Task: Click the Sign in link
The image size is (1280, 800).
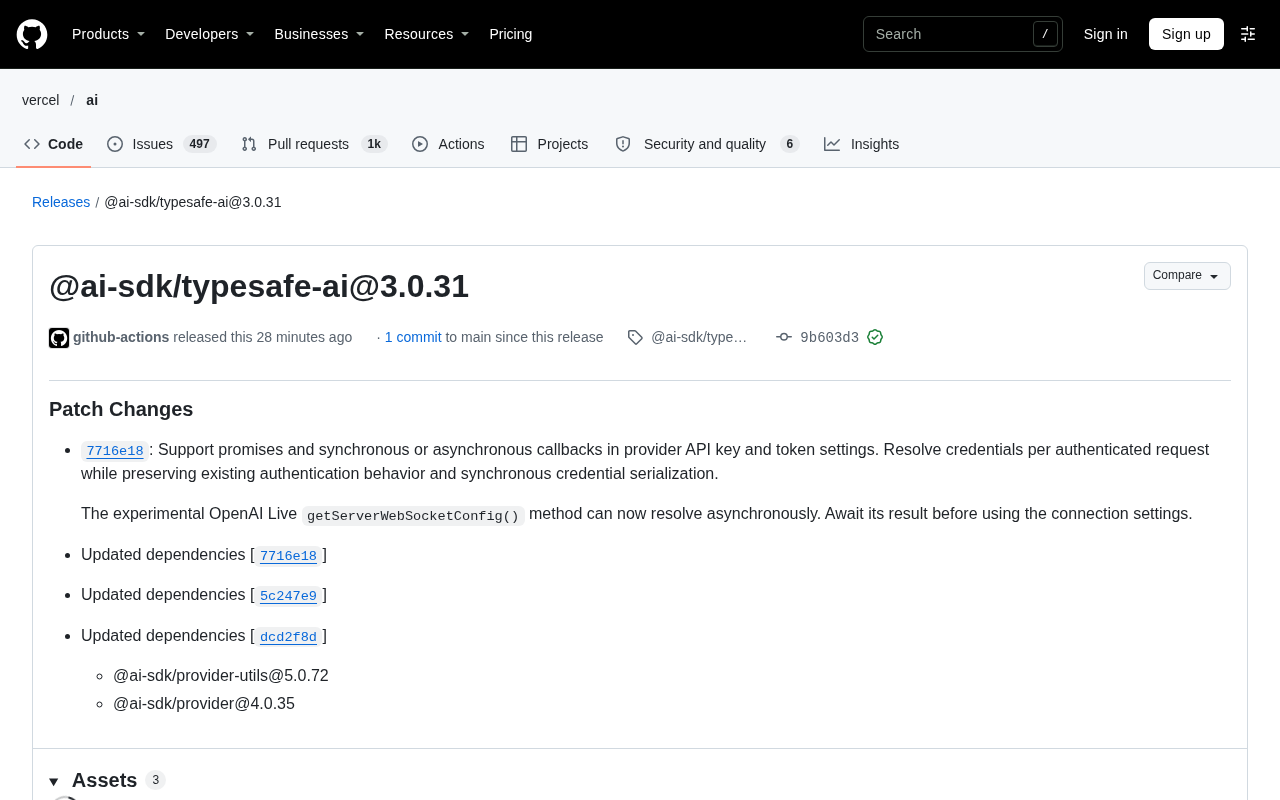Action: pos(1106,34)
